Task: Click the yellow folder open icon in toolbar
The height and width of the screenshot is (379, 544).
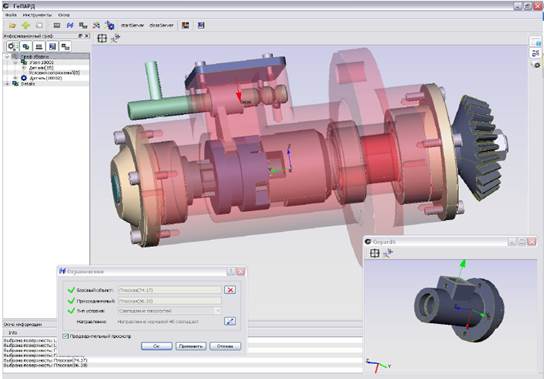Action: pyautogui.click(x=12, y=25)
